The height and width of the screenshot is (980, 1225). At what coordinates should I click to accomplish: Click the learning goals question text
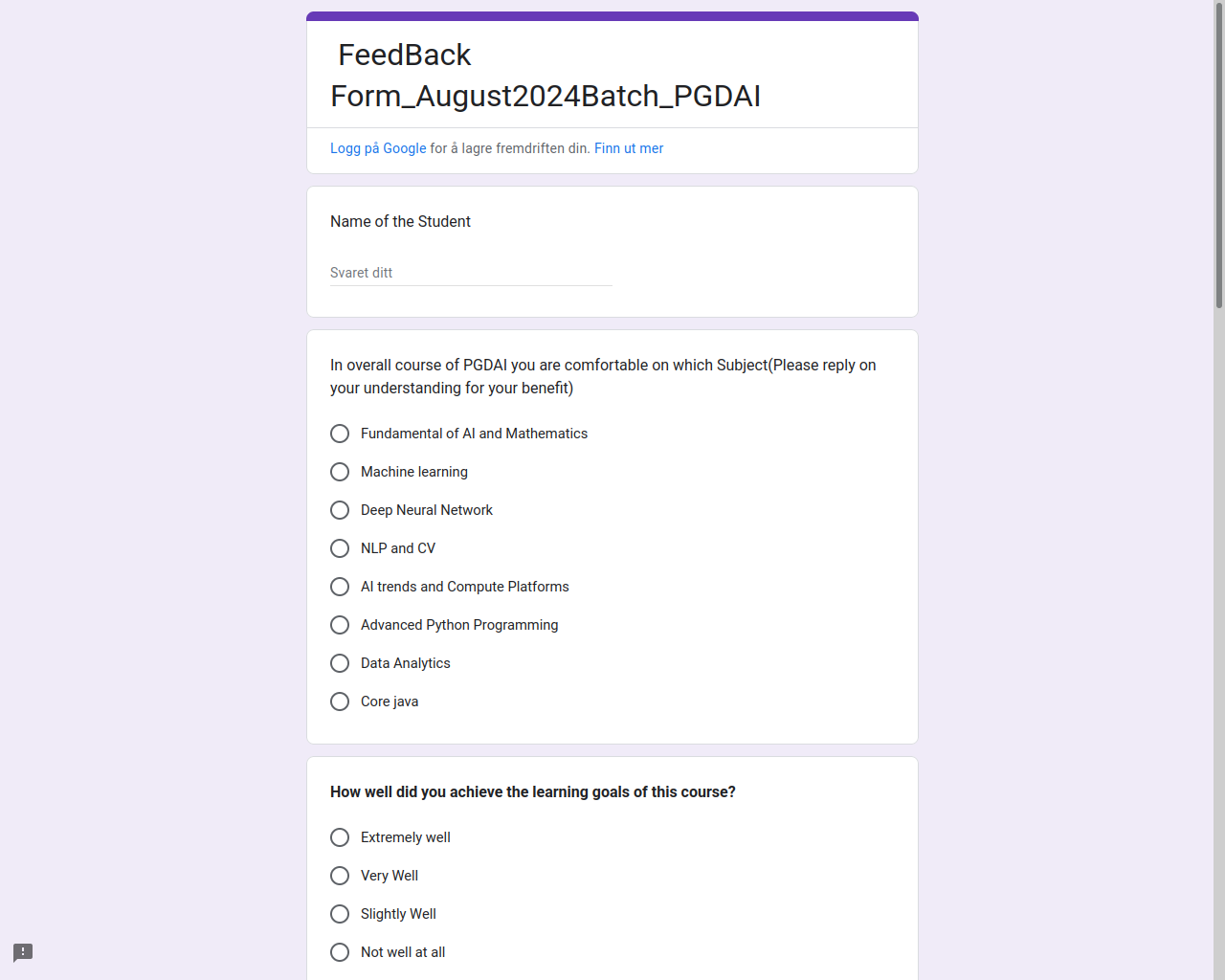pos(533,792)
